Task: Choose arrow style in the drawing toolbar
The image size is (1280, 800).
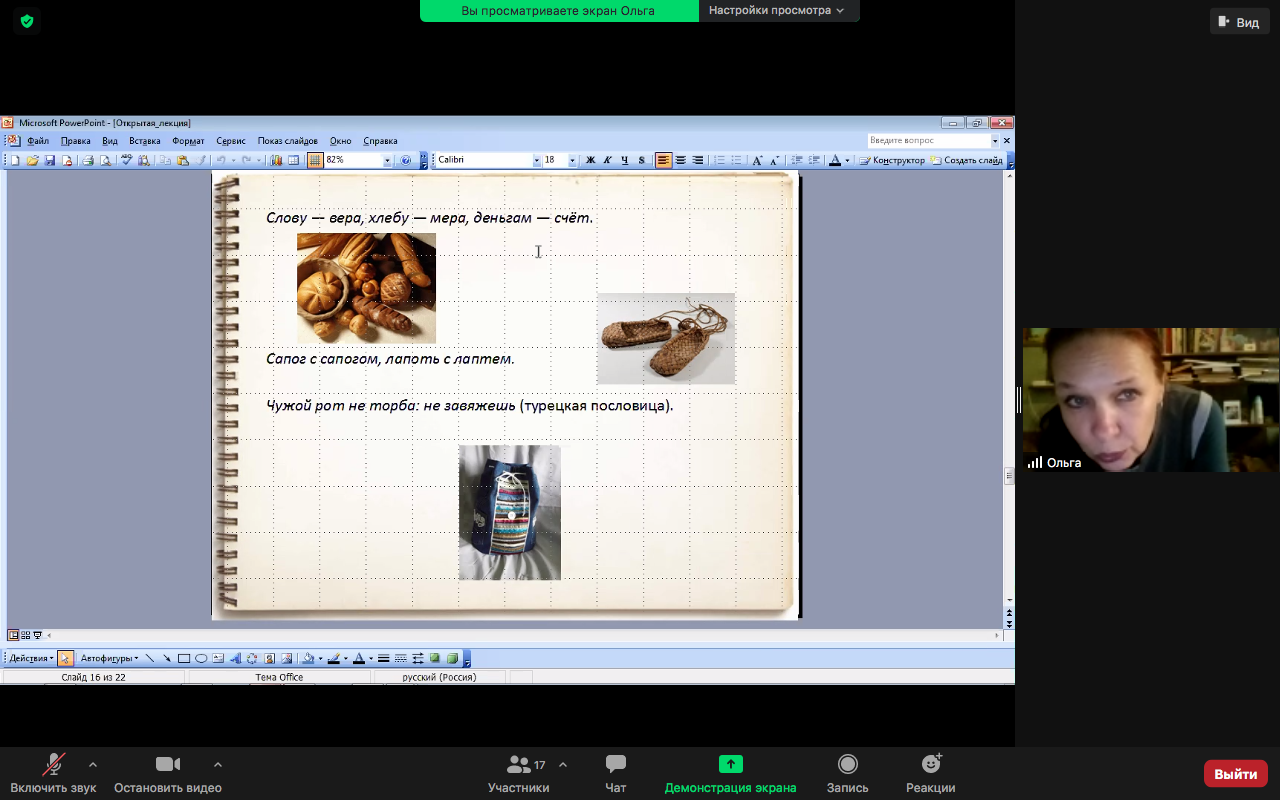Action: click(418, 658)
